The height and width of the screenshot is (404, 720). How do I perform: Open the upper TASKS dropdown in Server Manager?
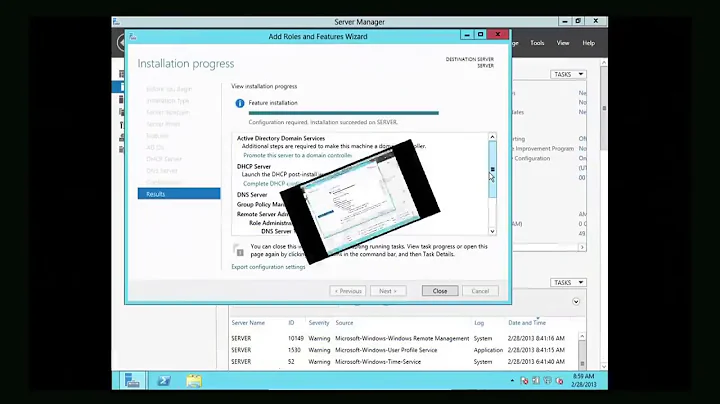[568, 74]
